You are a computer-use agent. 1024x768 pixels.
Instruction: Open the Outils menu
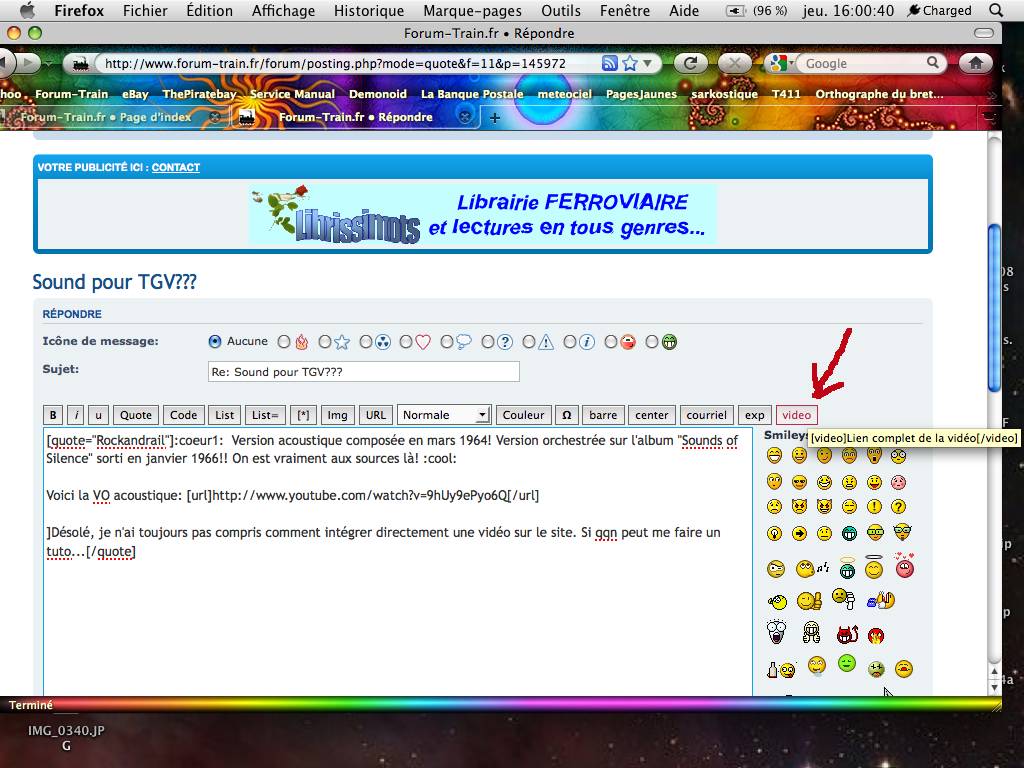561,10
